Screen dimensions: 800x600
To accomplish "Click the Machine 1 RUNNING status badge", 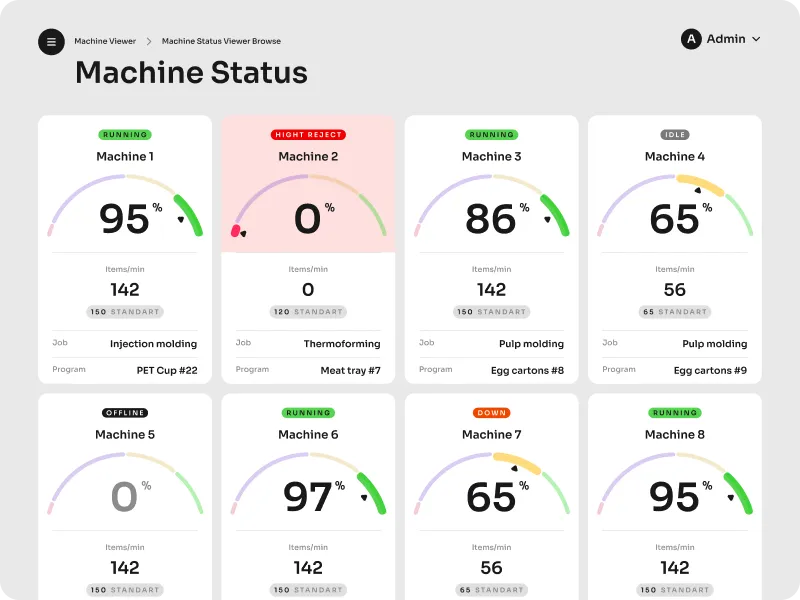I will 125,135.
